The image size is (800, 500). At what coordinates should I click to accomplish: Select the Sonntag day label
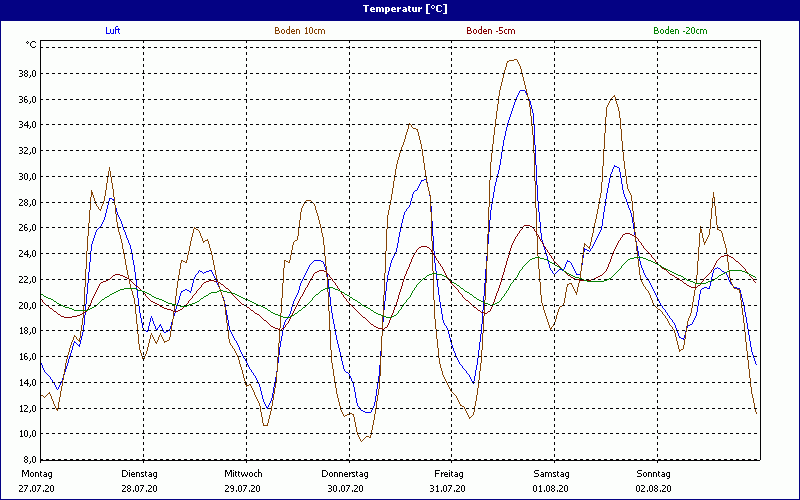pyautogui.click(x=653, y=473)
